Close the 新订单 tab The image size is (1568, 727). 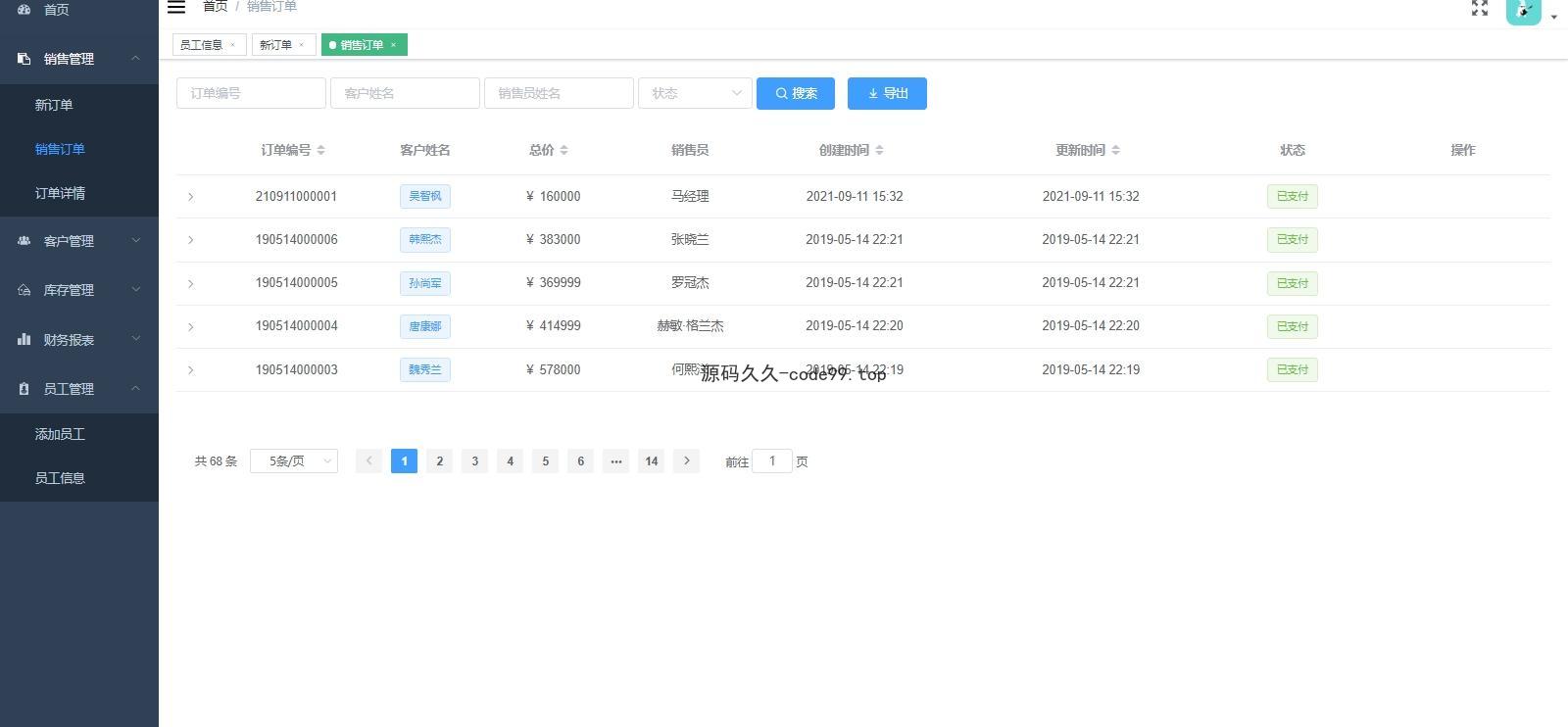301,45
